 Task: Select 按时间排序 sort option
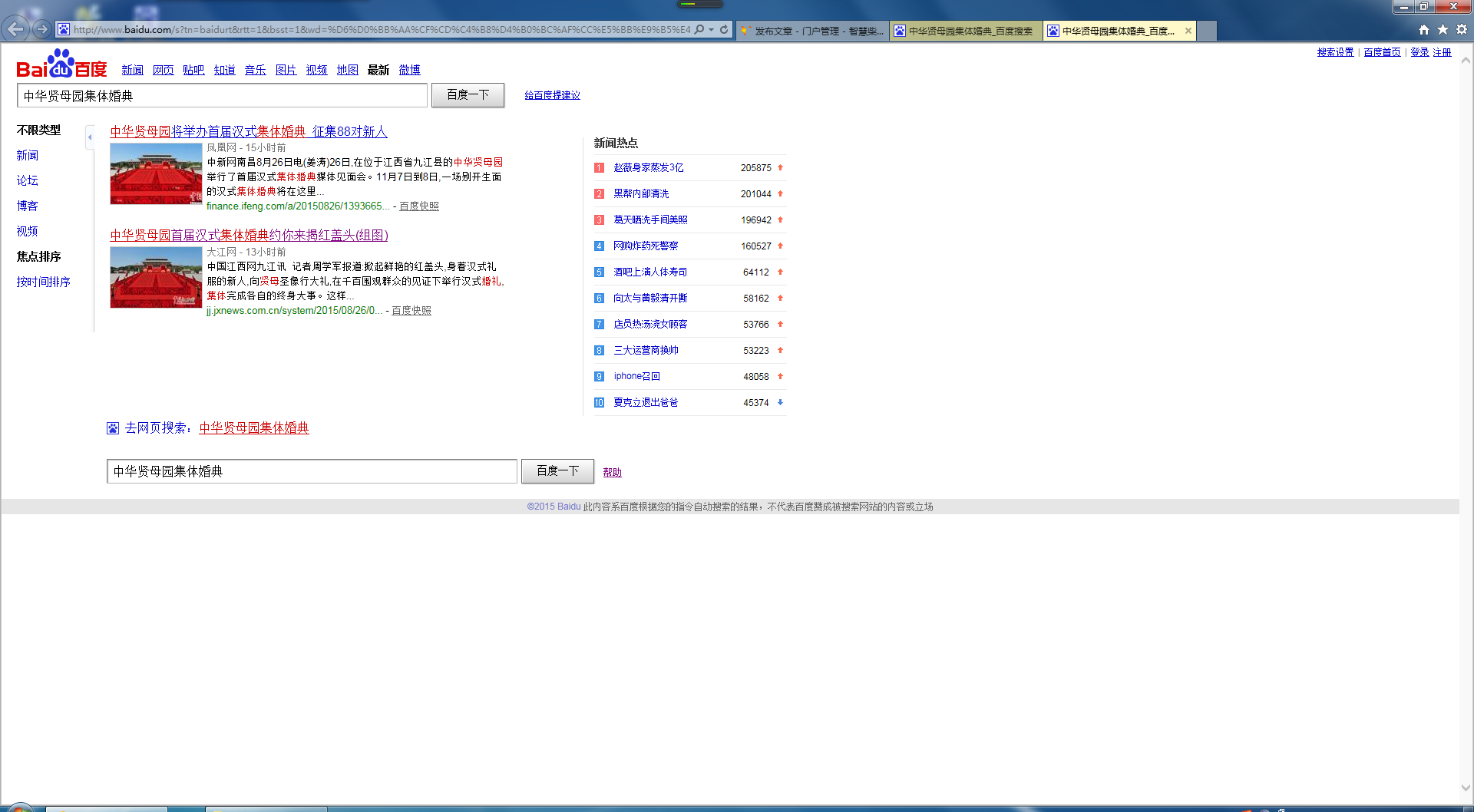43,282
